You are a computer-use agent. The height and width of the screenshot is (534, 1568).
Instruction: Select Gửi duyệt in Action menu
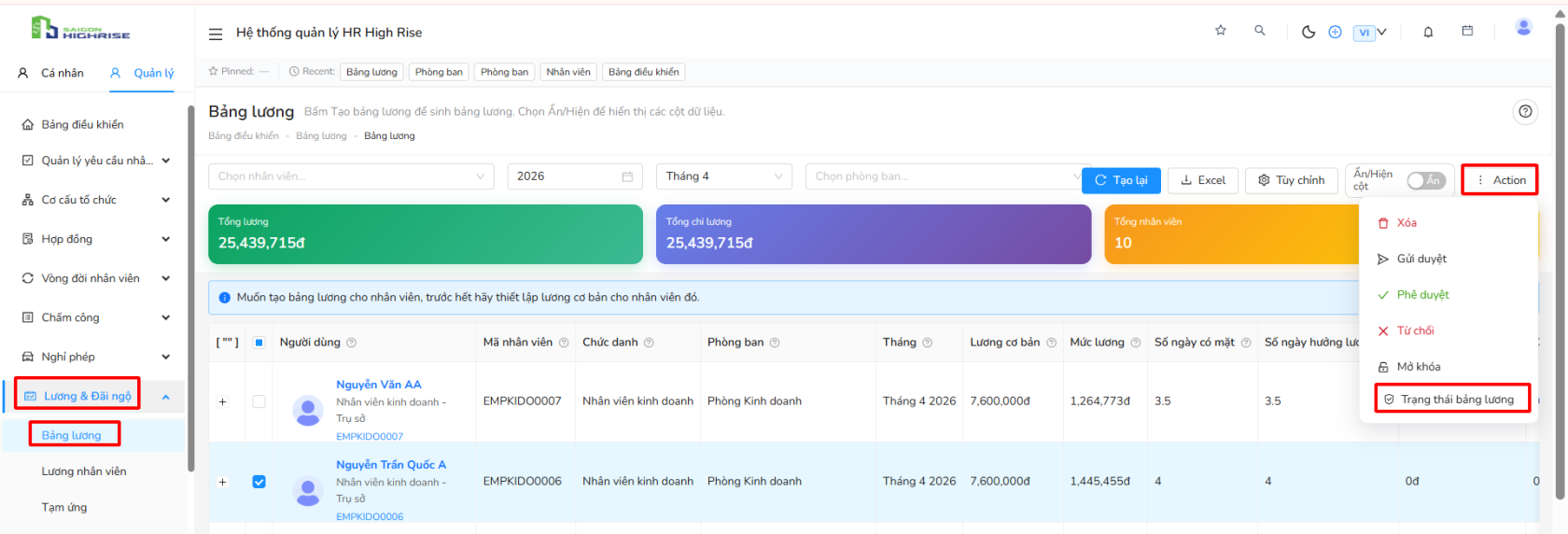1448,259
